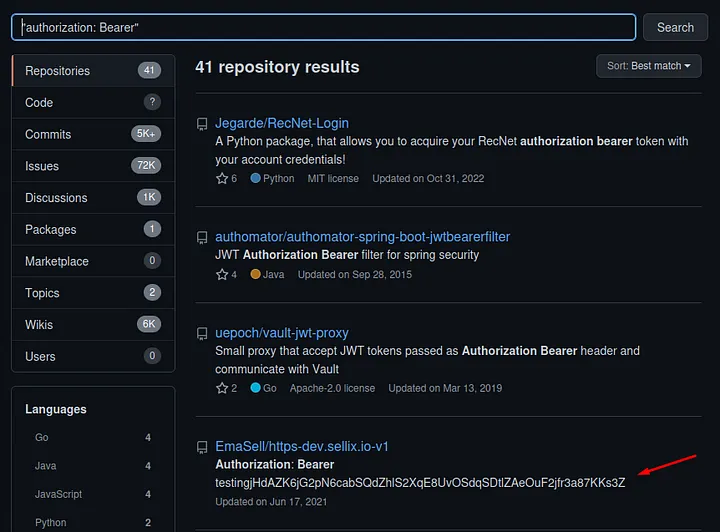Open the Sort: Best match dropdown
Image resolution: width=720 pixels, height=532 pixels.
(648, 66)
